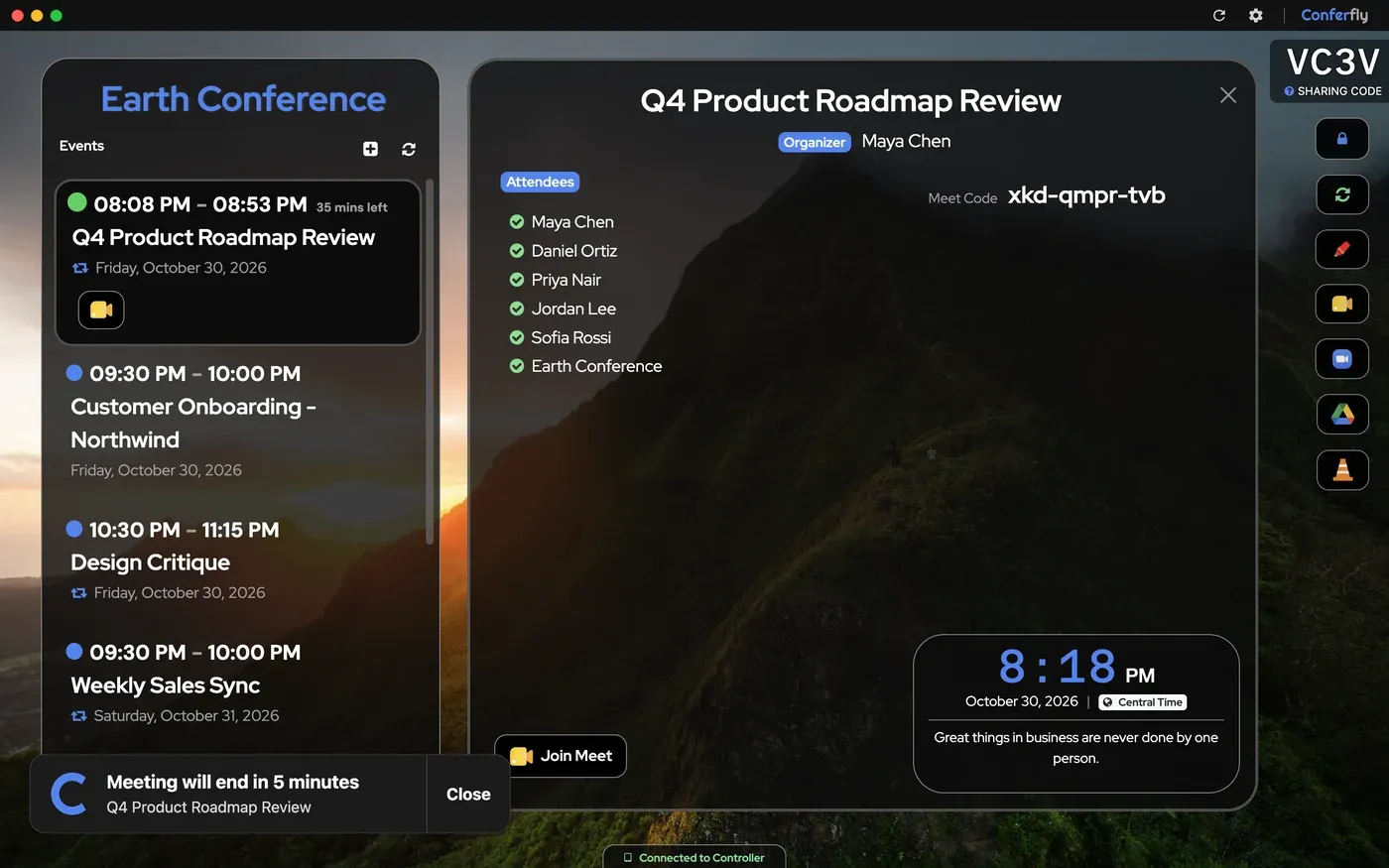Open the red marker whiteboard tool
This screenshot has width=1389, height=868.
click(1342, 249)
